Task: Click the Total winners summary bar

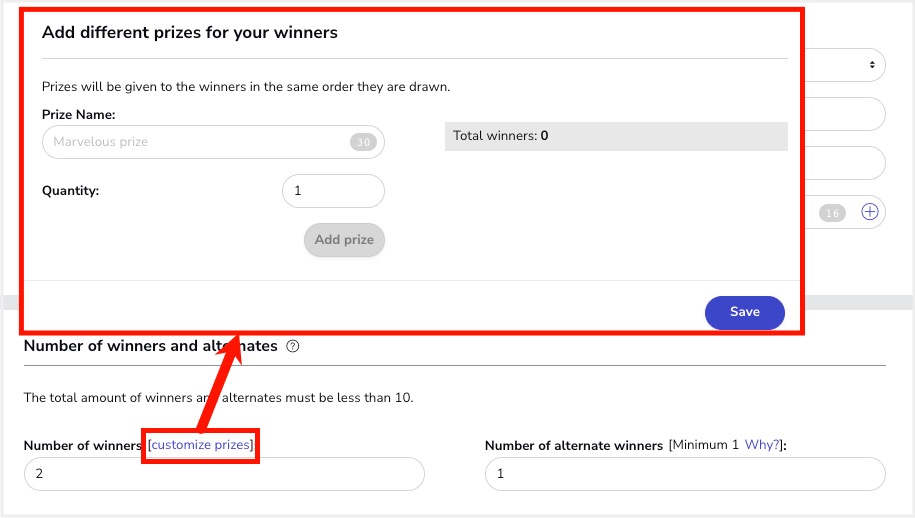Action: 616,136
